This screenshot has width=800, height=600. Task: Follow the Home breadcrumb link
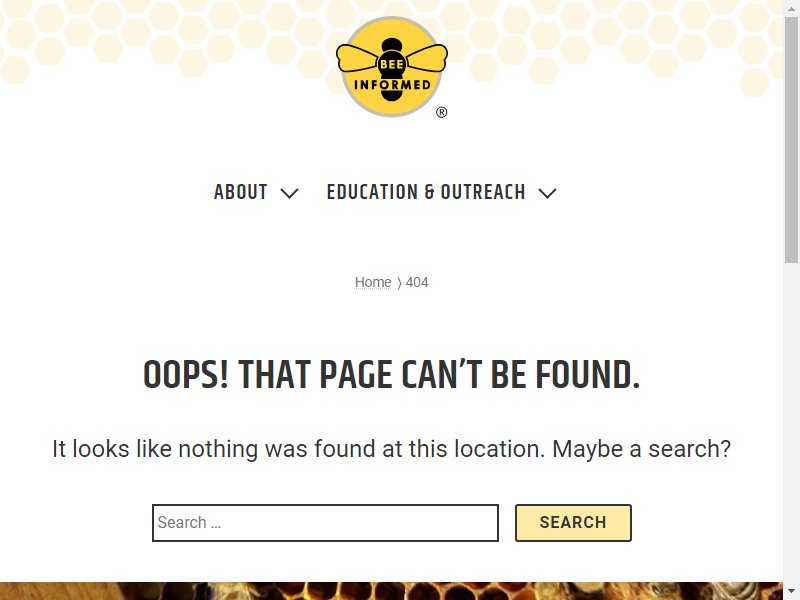373,282
